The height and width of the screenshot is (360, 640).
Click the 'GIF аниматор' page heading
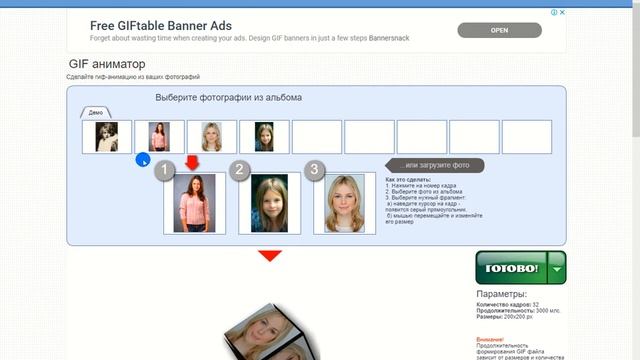click(x=107, y=64)
